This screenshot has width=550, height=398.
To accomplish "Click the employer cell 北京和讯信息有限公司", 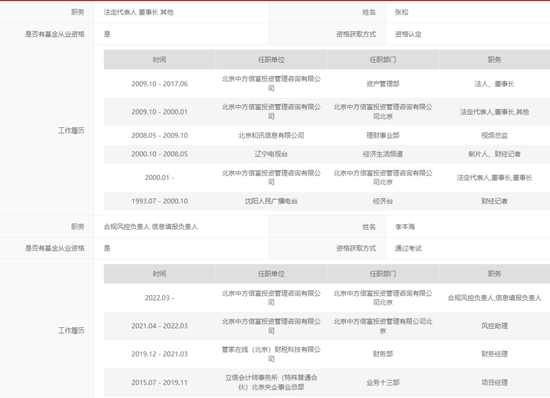I will click(271, 135).
